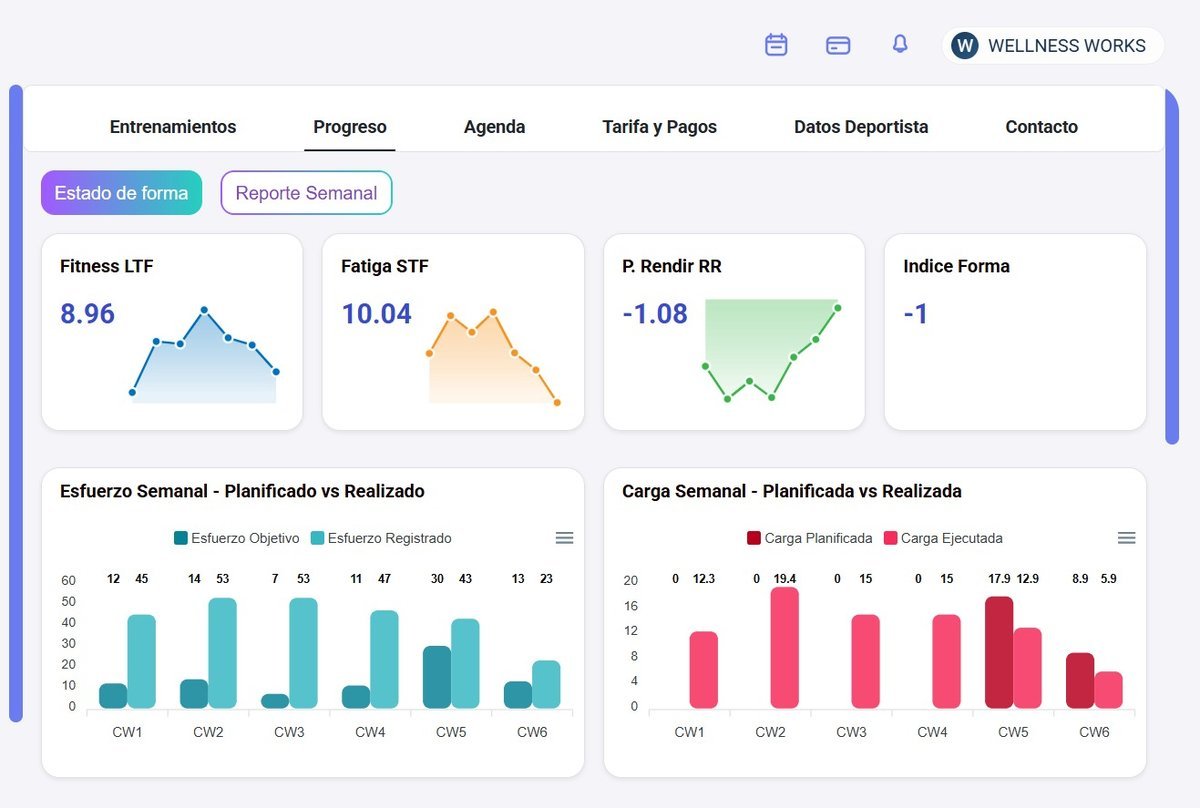Click Estado de forma button
1200x808 pixels.
pyautogui.click(x=121, y=193)
